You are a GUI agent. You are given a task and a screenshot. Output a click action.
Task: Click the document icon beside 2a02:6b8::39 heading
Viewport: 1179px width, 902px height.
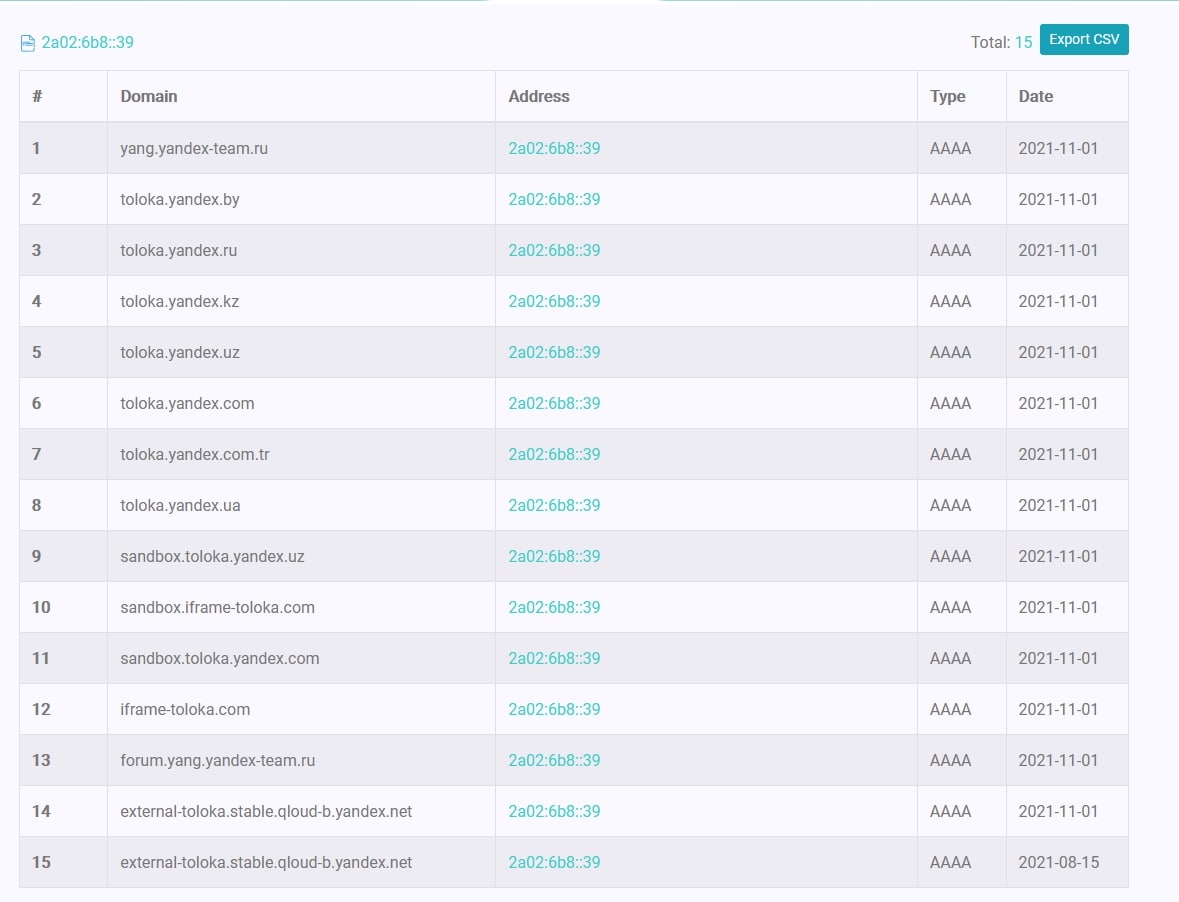[28, 44]
